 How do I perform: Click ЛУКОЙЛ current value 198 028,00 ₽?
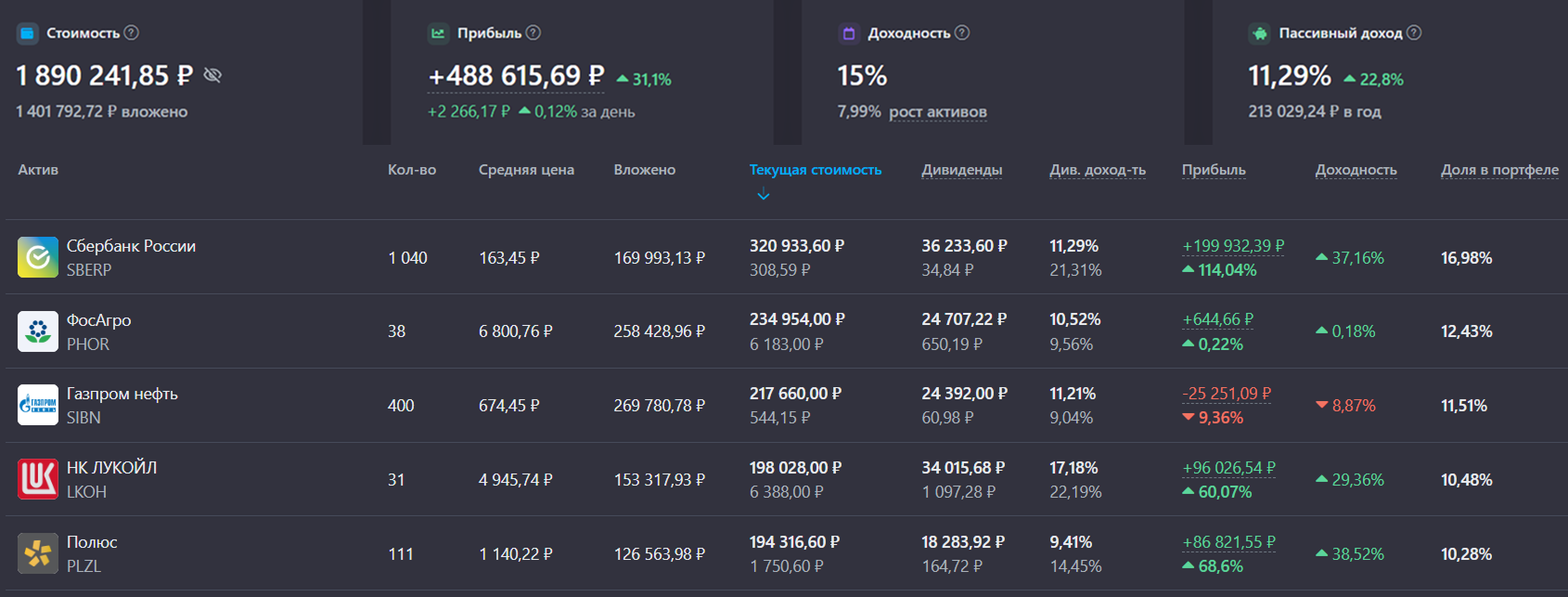point(796,468)
